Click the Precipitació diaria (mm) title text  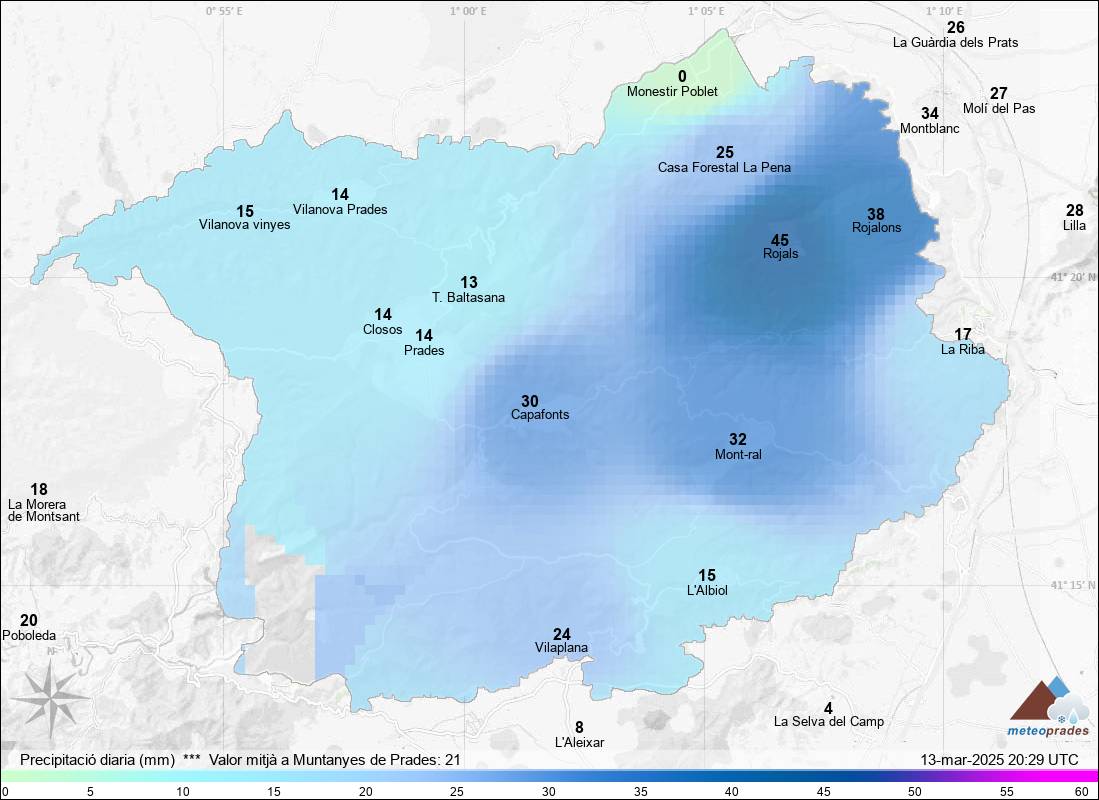pyautogui.click(x=97, y=759)
